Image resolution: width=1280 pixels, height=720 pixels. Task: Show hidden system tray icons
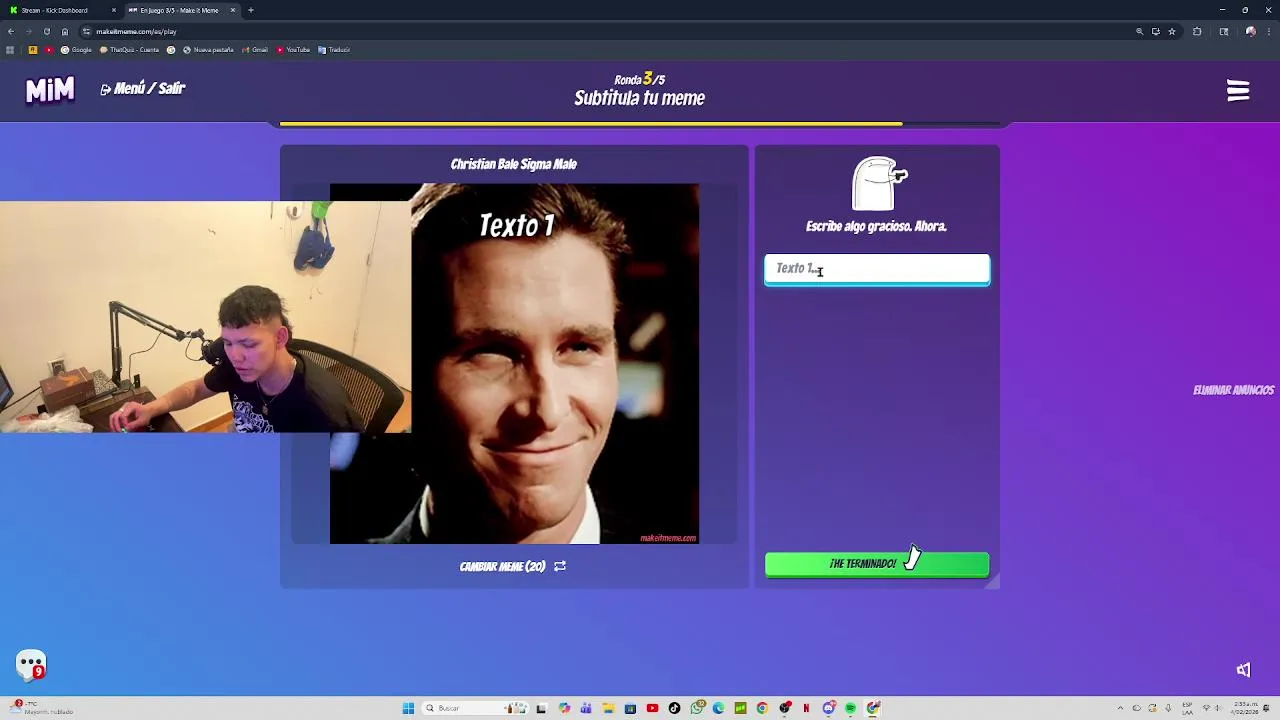(x=1120, y=708)
